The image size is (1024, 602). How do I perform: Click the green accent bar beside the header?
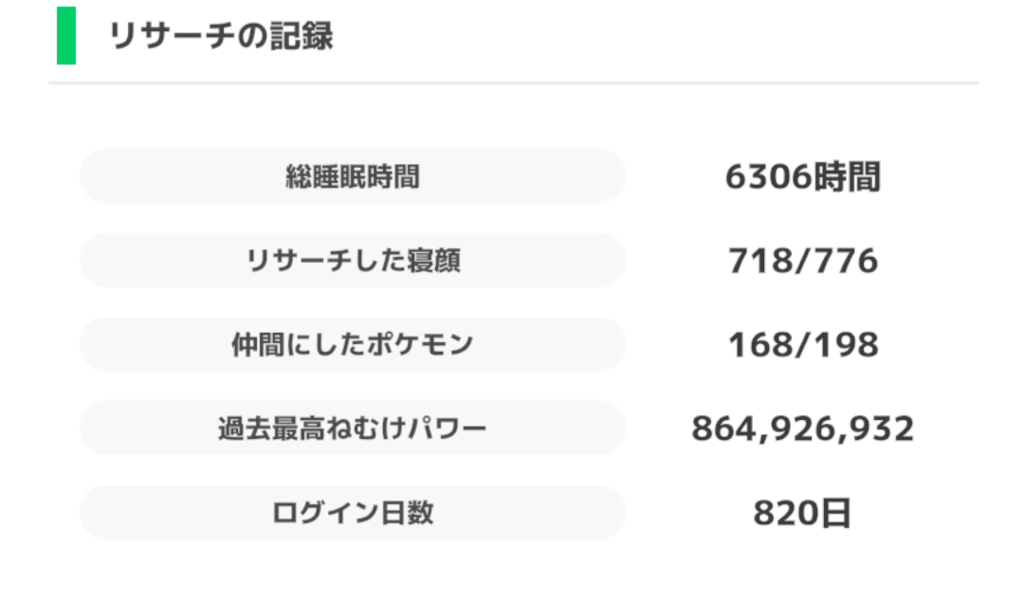(66, 36)
